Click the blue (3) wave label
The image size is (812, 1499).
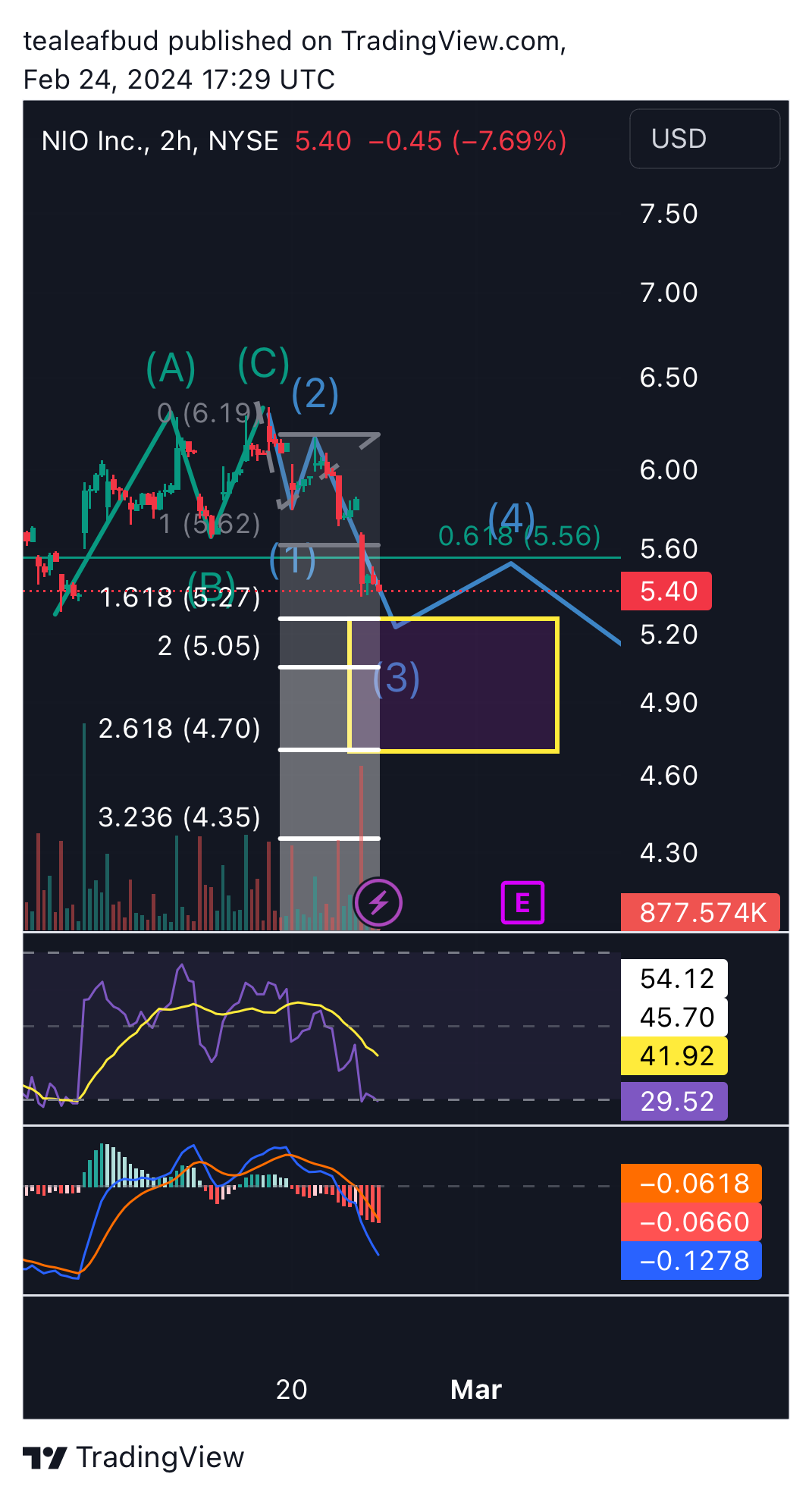click(397, 678)
